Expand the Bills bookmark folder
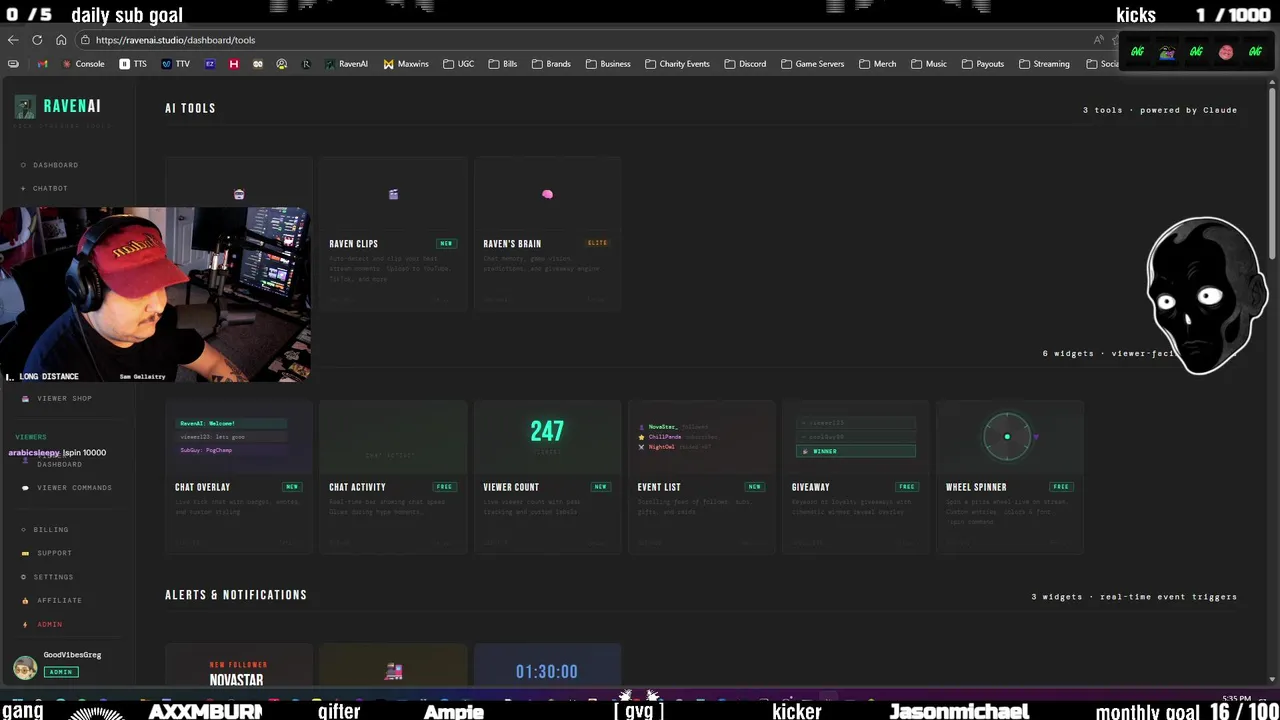Screen dimensions: 1280x720 [x=503, y=64]
